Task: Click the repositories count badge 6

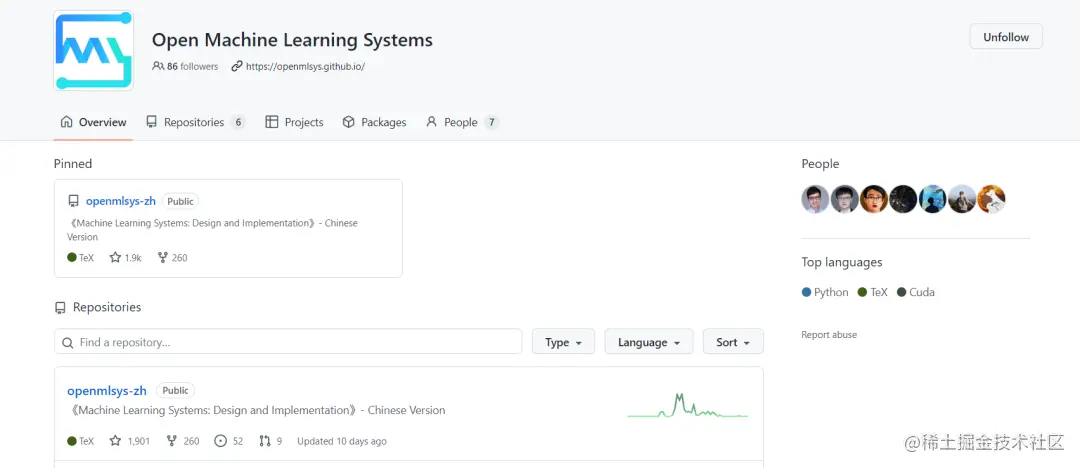Action: (x=238, y=123)
